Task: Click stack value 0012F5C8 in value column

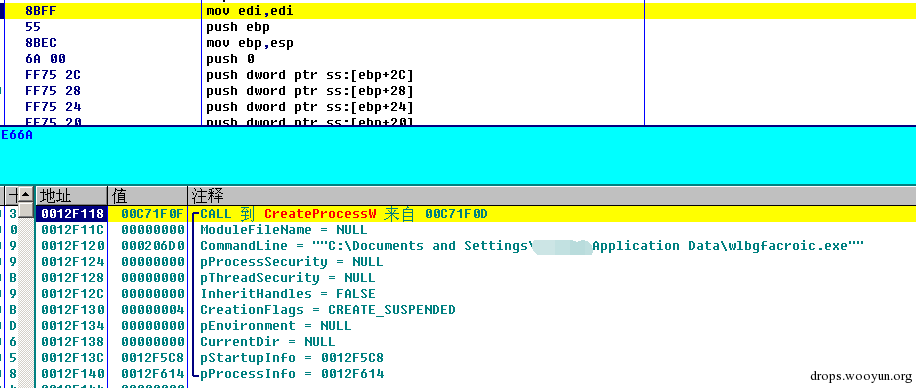Action: point(152,358)
